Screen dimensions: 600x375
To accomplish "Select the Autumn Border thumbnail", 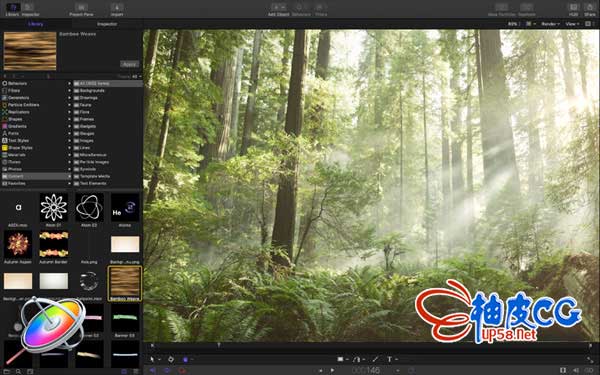I will coord(54,245).
